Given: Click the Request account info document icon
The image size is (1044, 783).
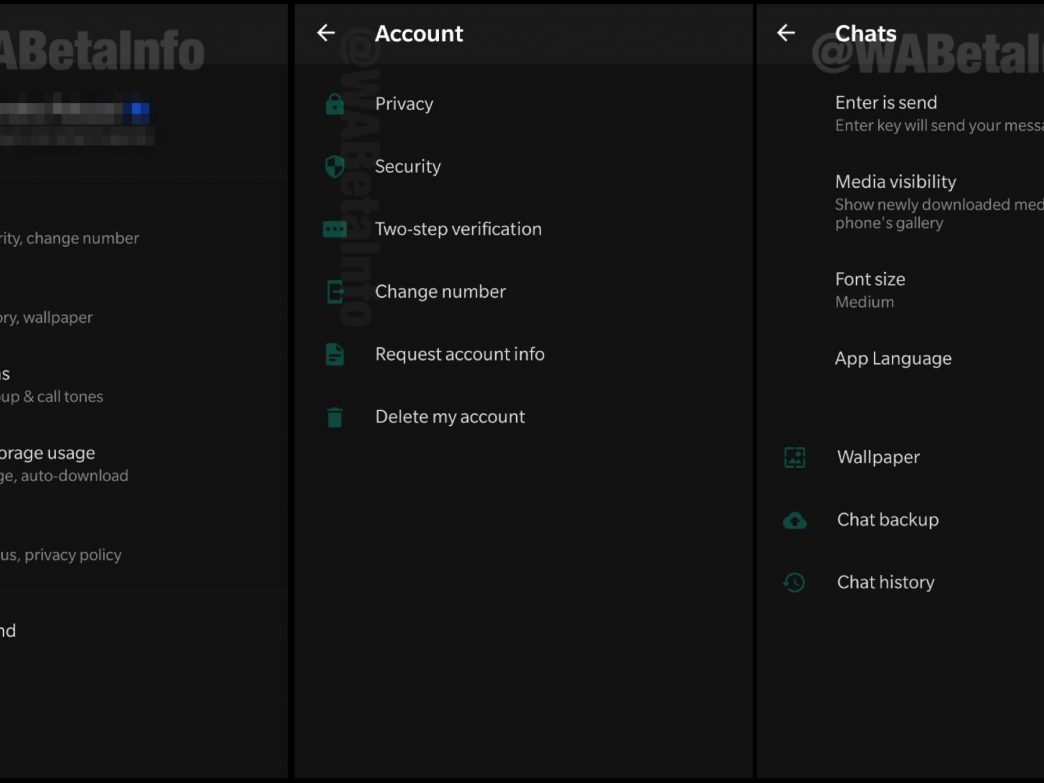Looking at the screenshot, I should tap(335, 355).
